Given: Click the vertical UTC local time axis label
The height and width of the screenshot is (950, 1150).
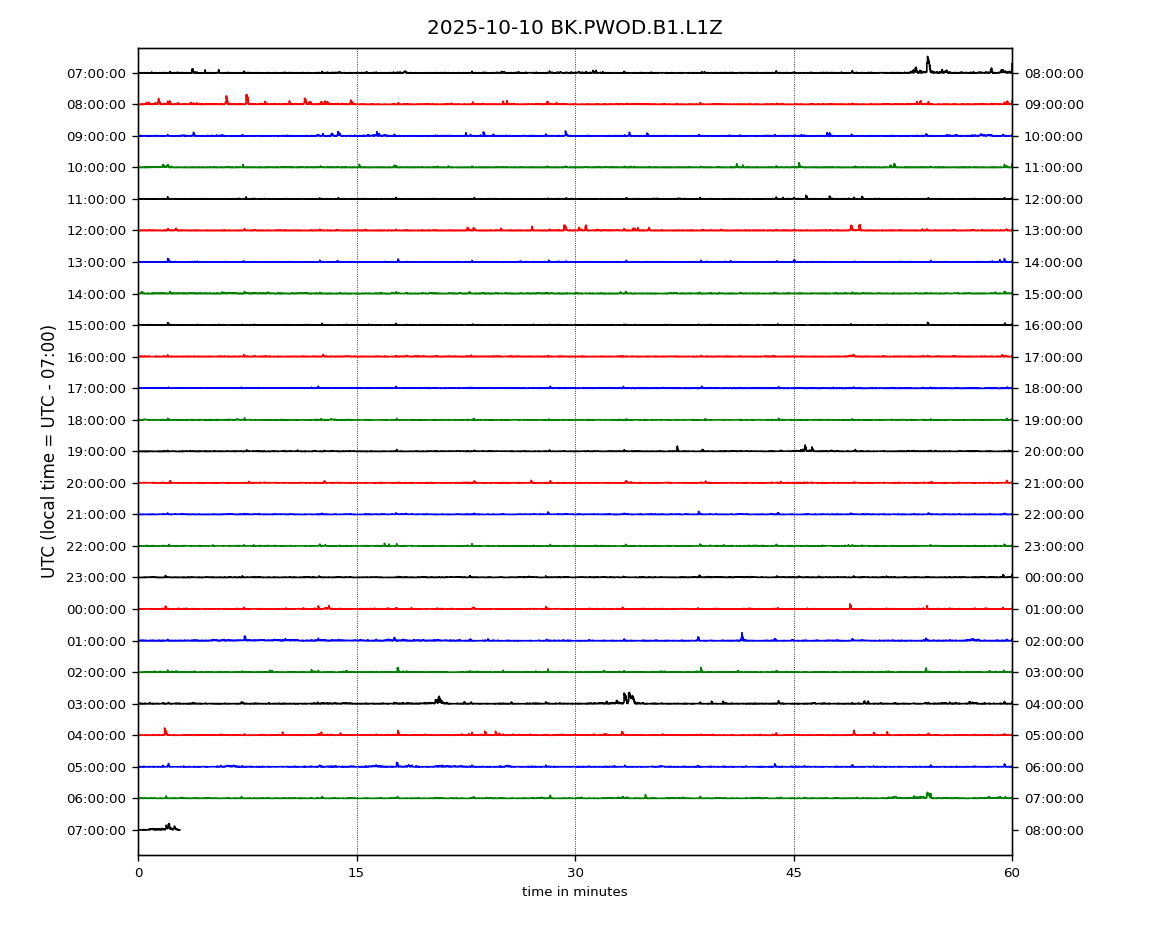Looking at the screenshot, I should tap(49, 451).
